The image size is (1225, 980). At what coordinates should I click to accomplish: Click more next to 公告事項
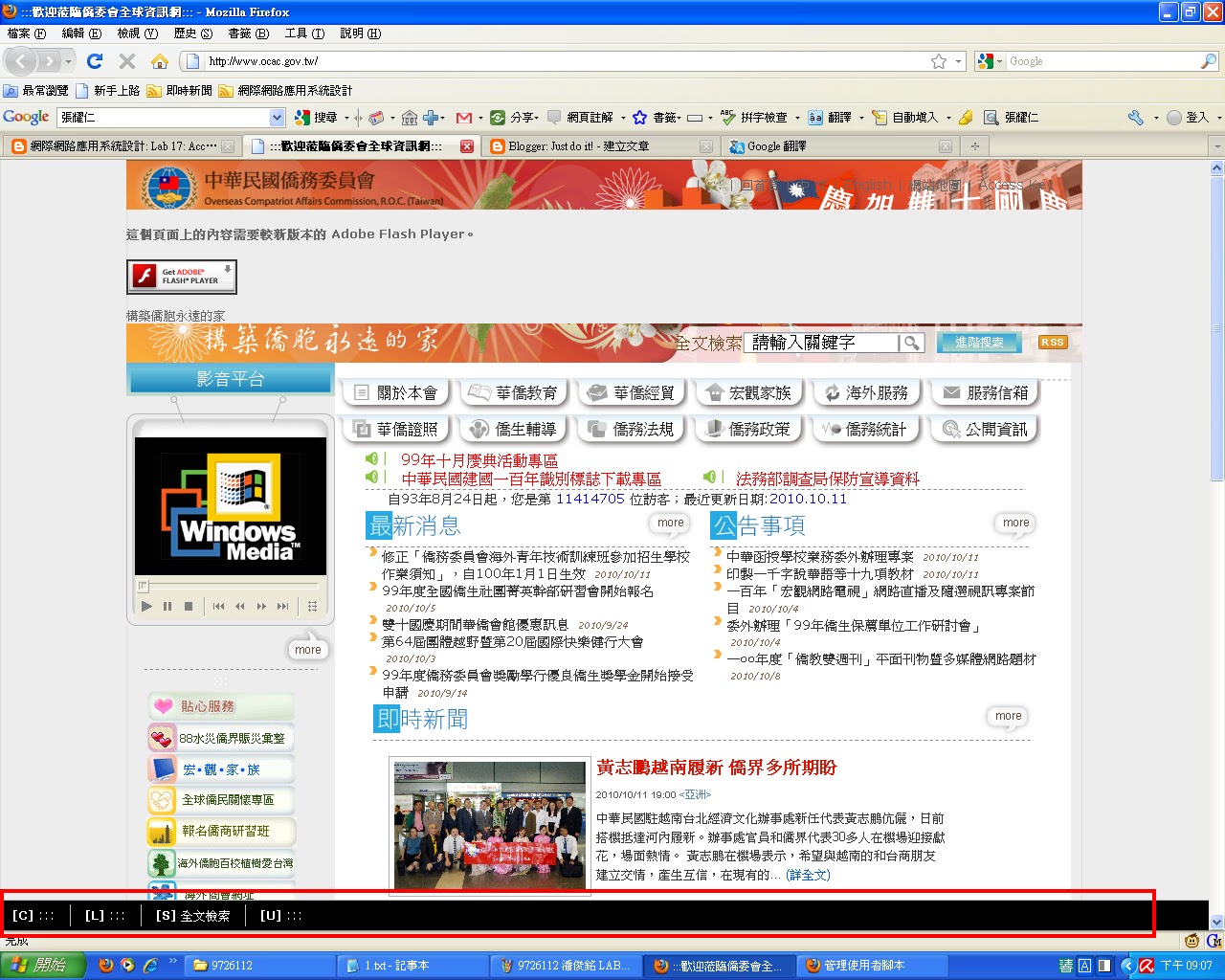[x=1016, y=523]
